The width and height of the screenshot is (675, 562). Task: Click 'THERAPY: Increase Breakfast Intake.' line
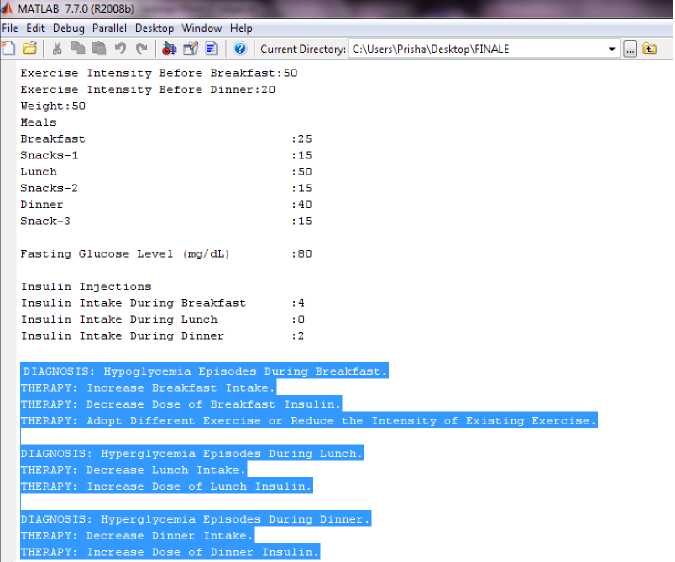148,388
